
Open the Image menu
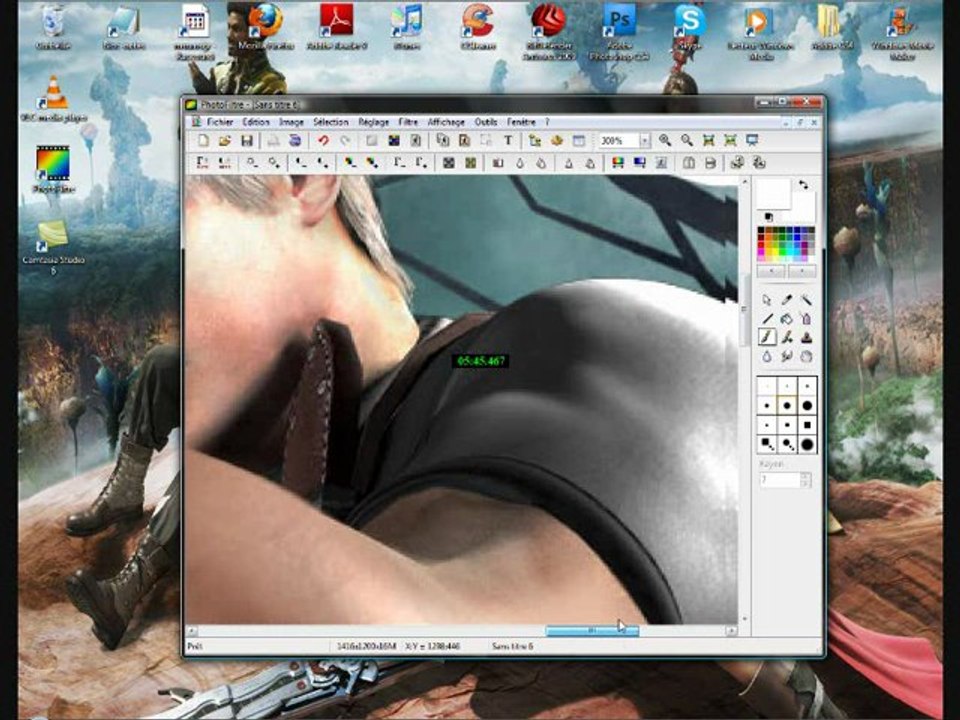pyautogui.click(x=291, y=122)
